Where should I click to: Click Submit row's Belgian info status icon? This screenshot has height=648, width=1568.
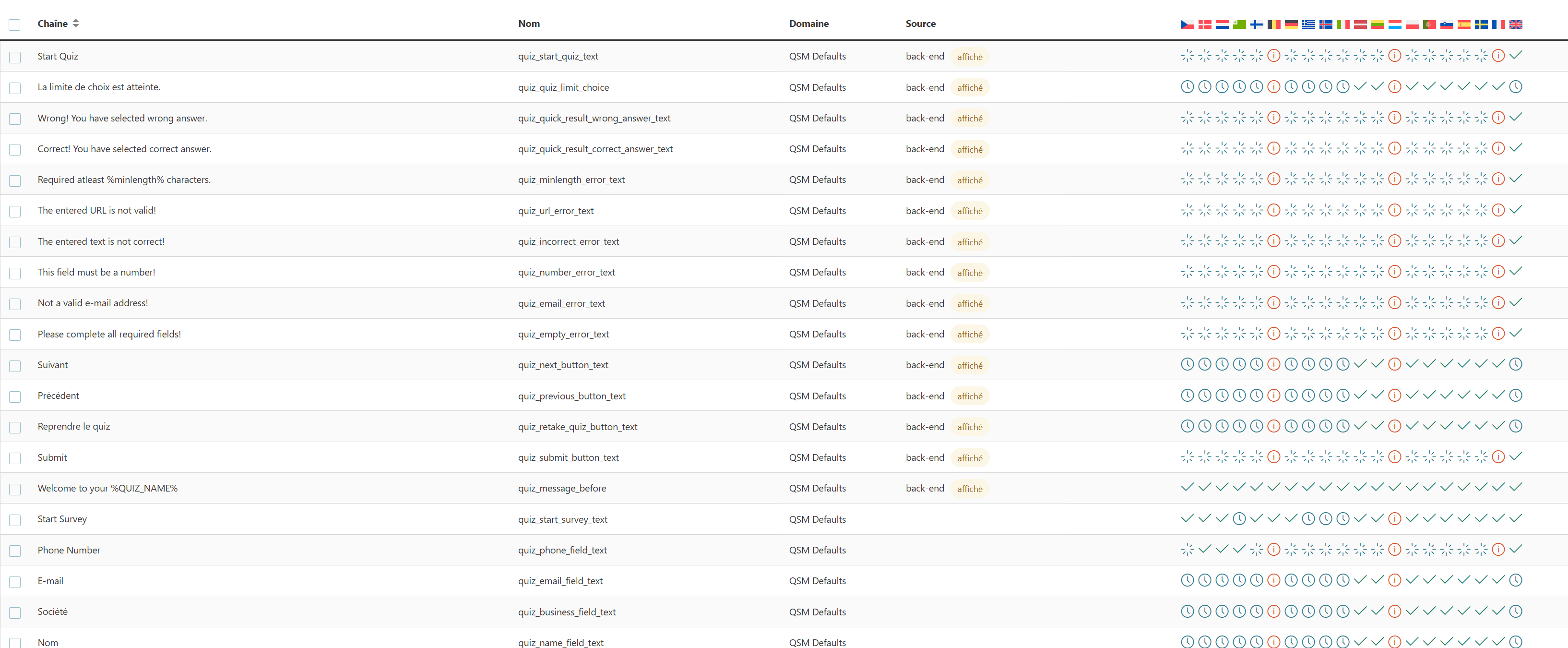point(1273,457)
